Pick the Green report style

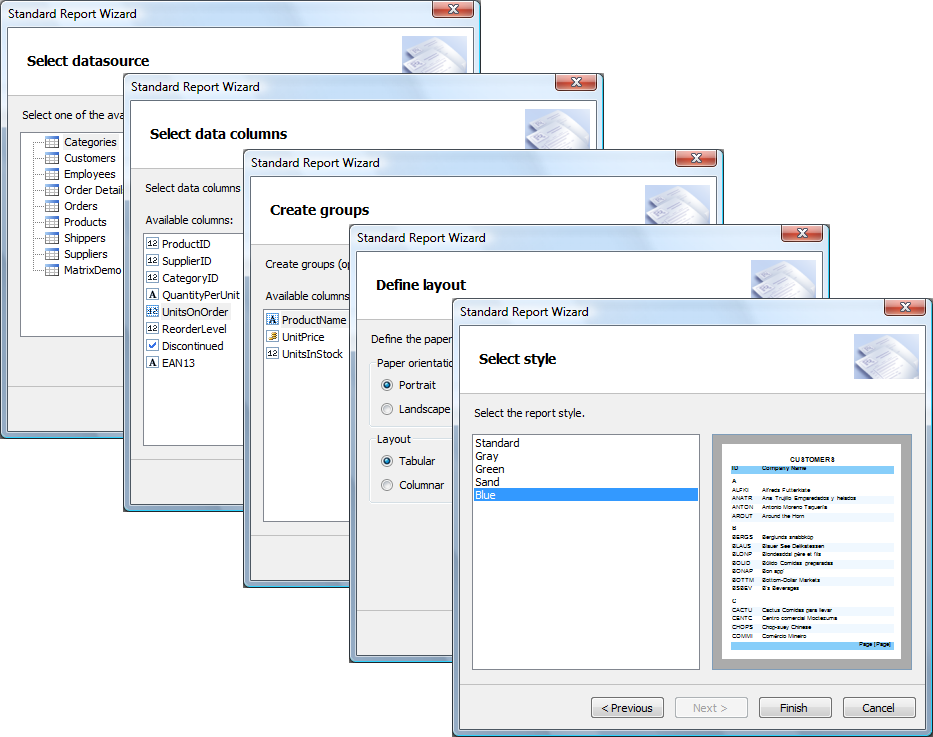point(490,469)
